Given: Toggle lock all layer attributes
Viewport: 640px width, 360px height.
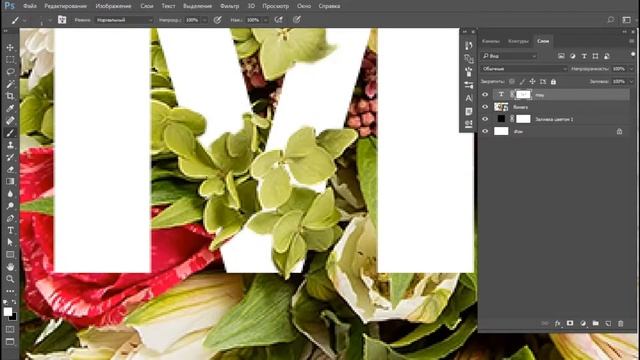Looking at the screenshot, I should (x=553, y=82).
